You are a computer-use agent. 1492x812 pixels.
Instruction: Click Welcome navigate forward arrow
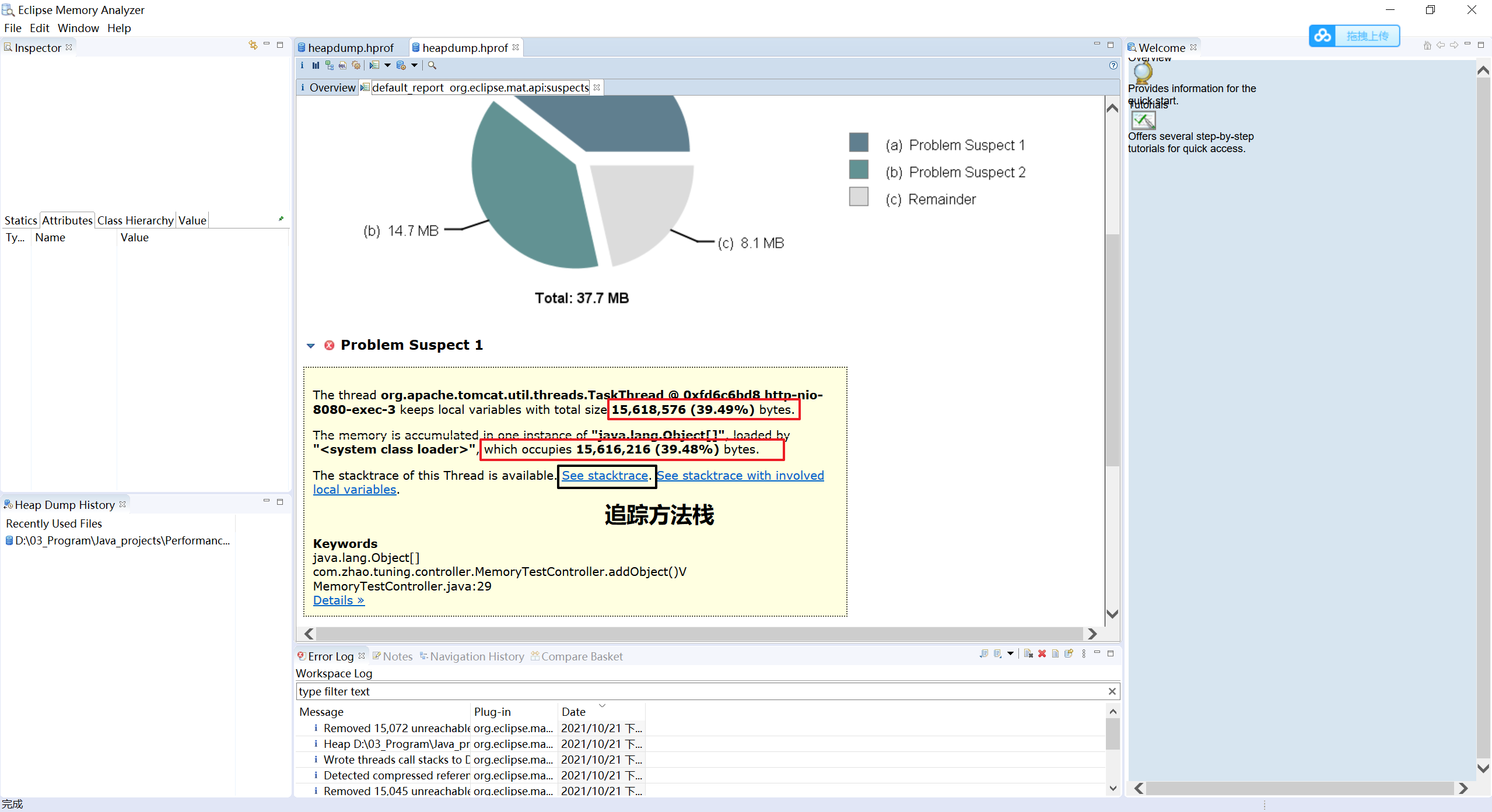tap(1454, 45)
